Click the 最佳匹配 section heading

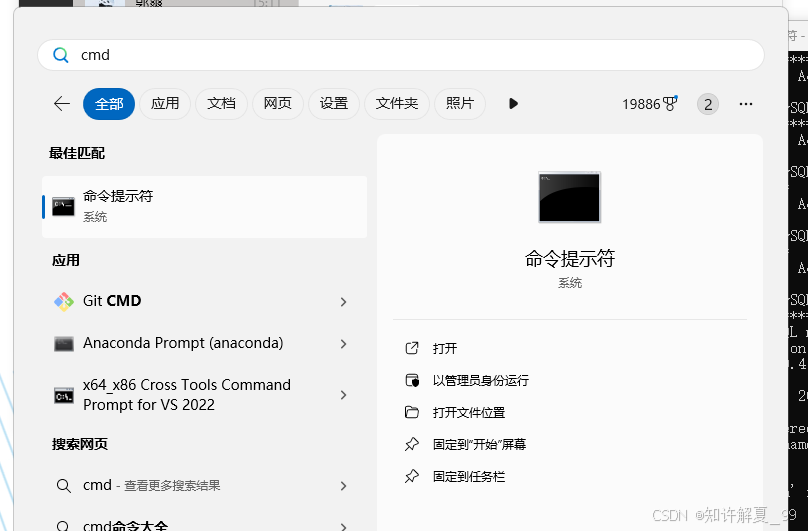pos(77,153)
